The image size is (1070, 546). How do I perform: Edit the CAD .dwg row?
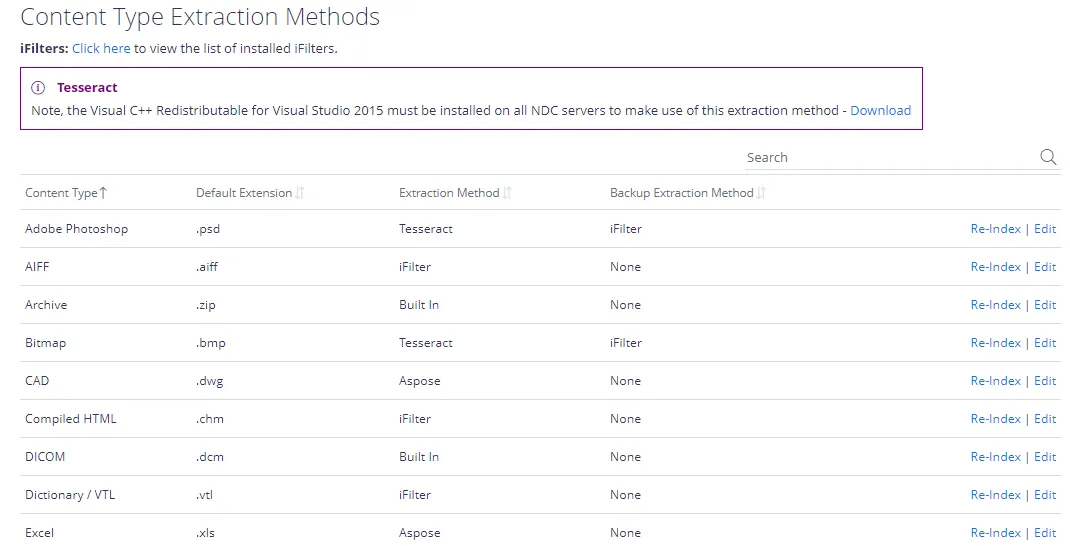[x=1045, y=381]
